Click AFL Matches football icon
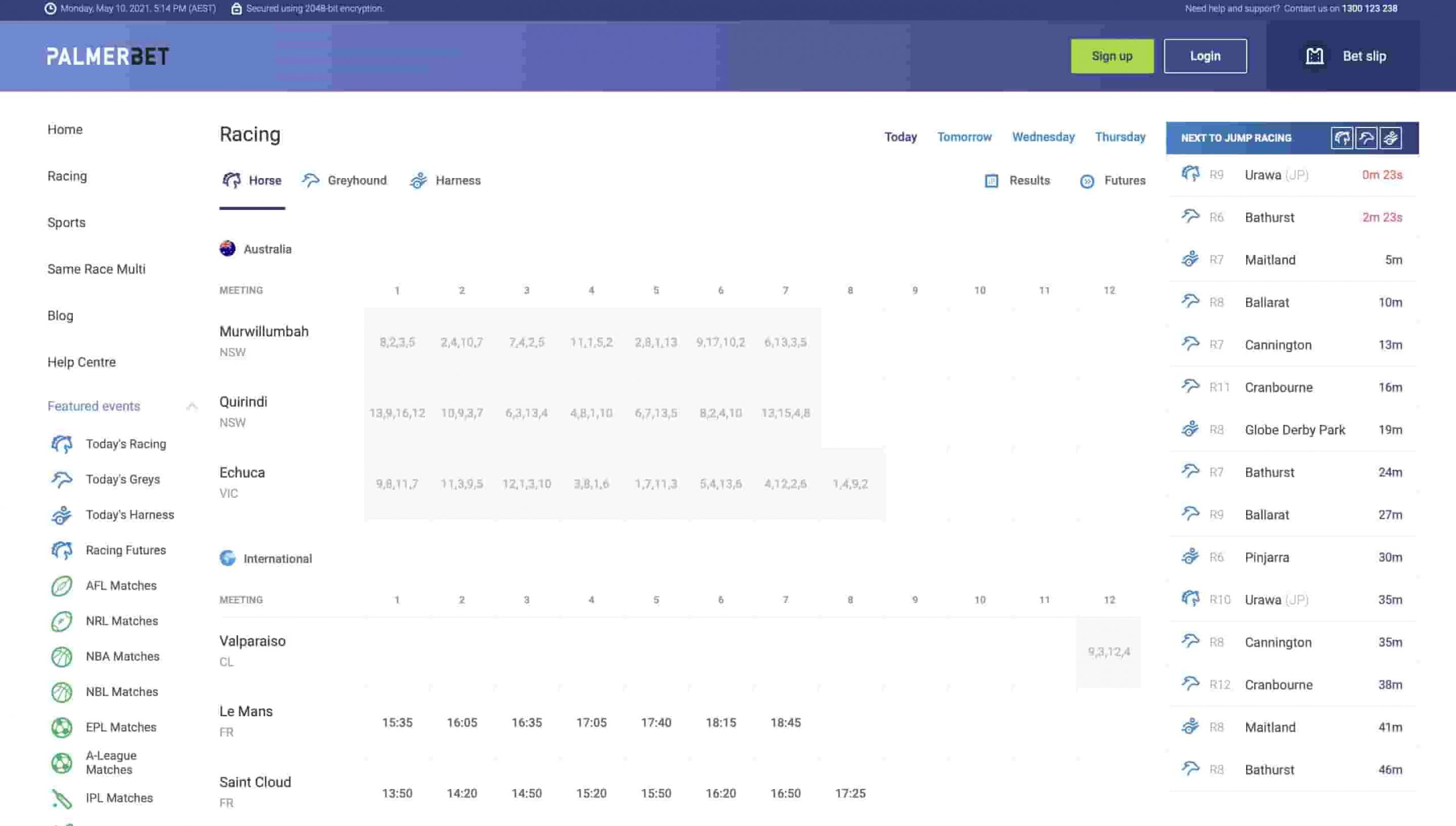The image size is (1456, 826). tap(61, 585)
